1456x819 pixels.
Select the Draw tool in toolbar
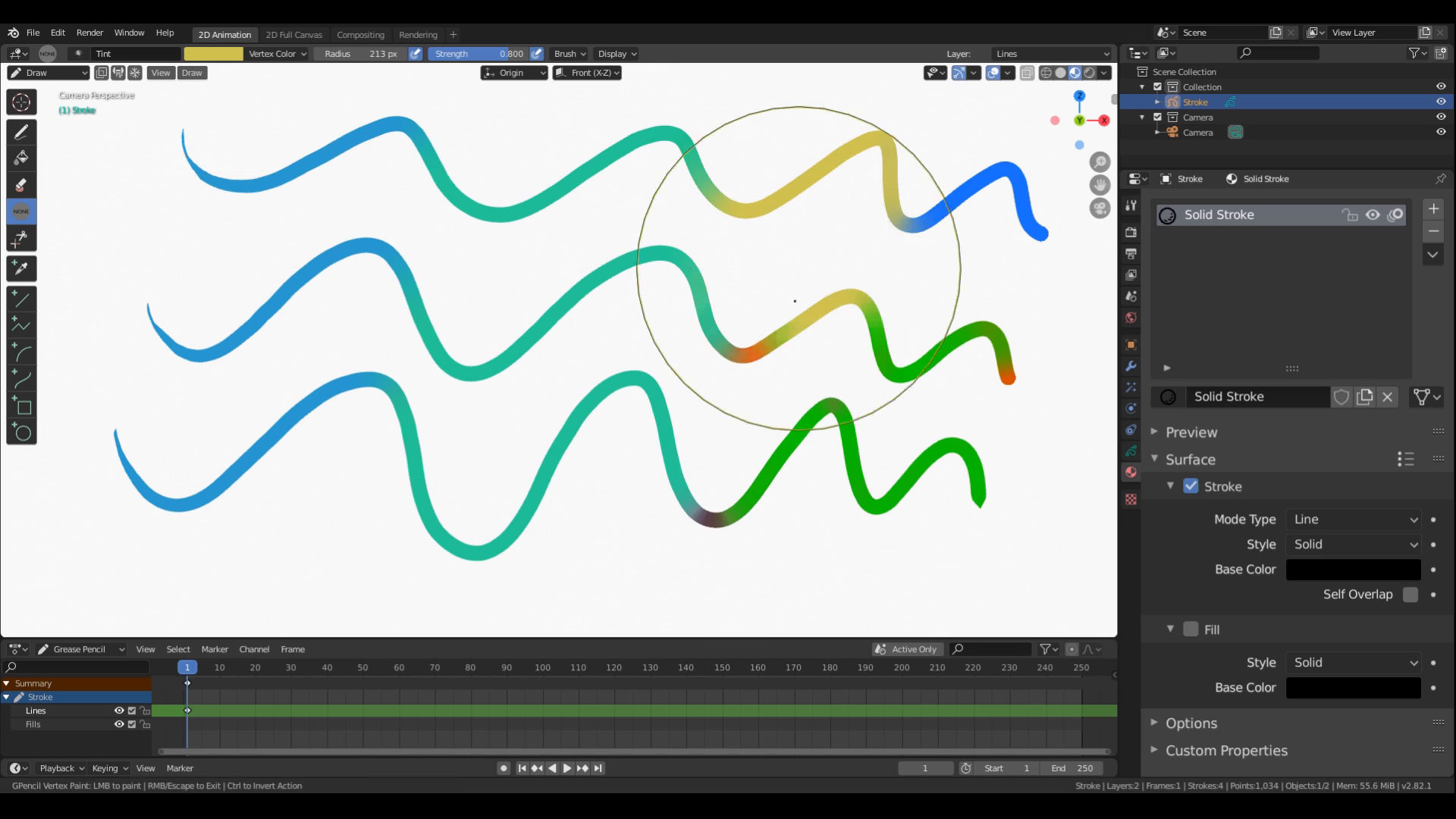point(22,131)
